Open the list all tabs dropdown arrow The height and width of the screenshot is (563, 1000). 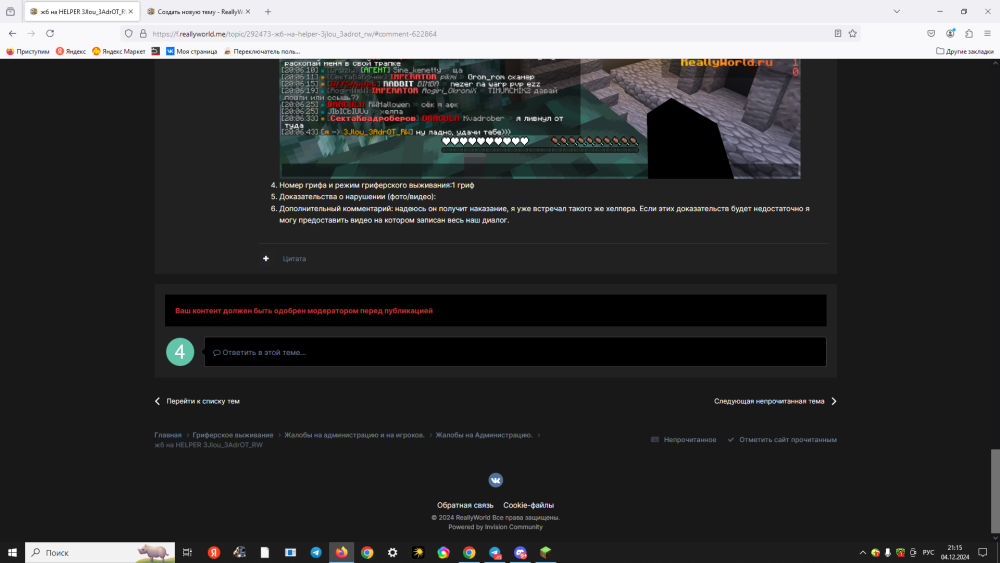click(897, 11)
